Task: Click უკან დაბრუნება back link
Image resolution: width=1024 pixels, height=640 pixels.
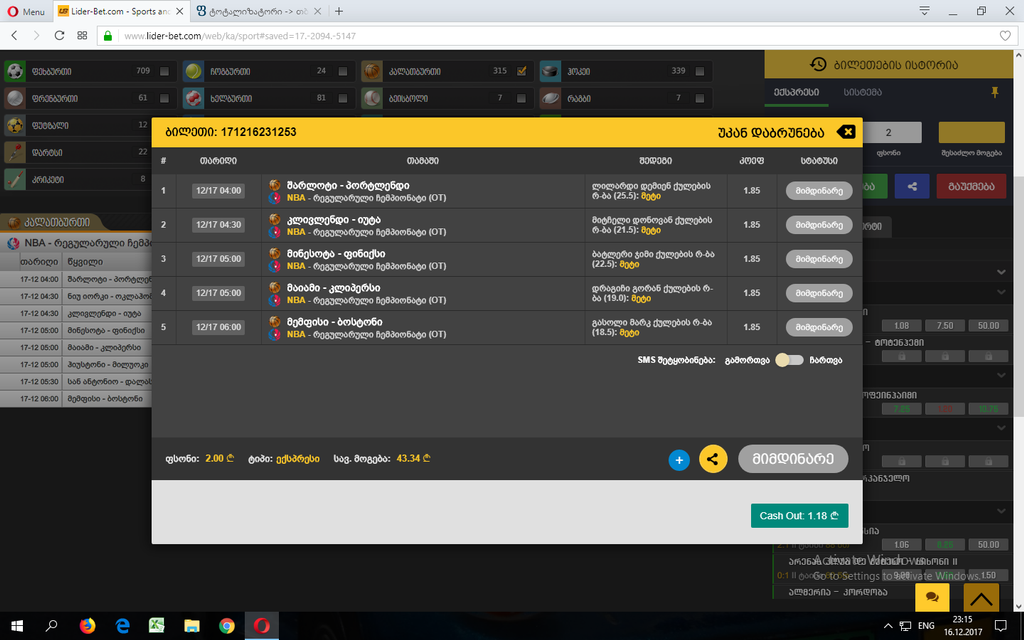Action: click(771, 133)
